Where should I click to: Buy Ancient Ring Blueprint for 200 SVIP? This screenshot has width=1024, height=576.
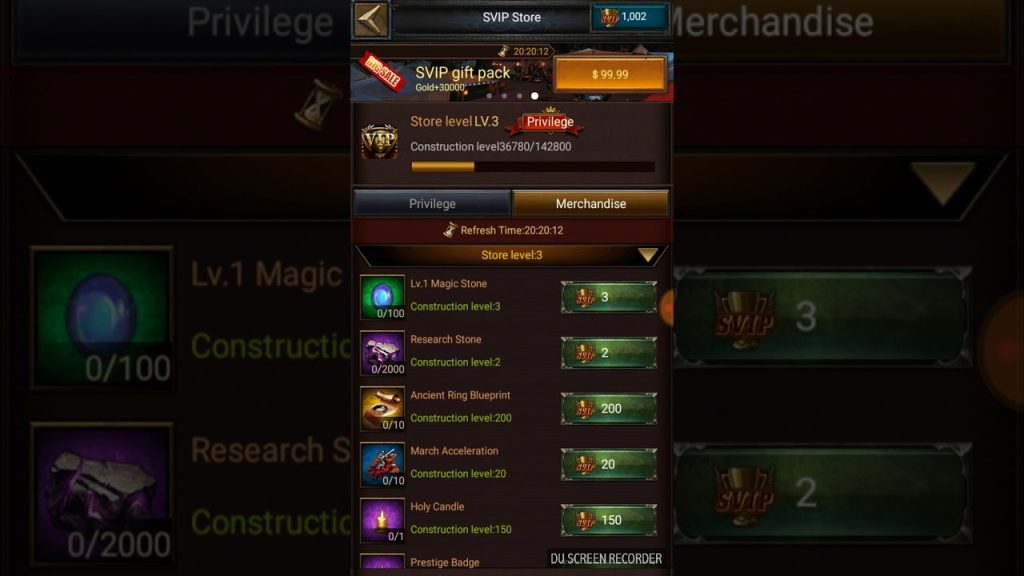point(609,409)
